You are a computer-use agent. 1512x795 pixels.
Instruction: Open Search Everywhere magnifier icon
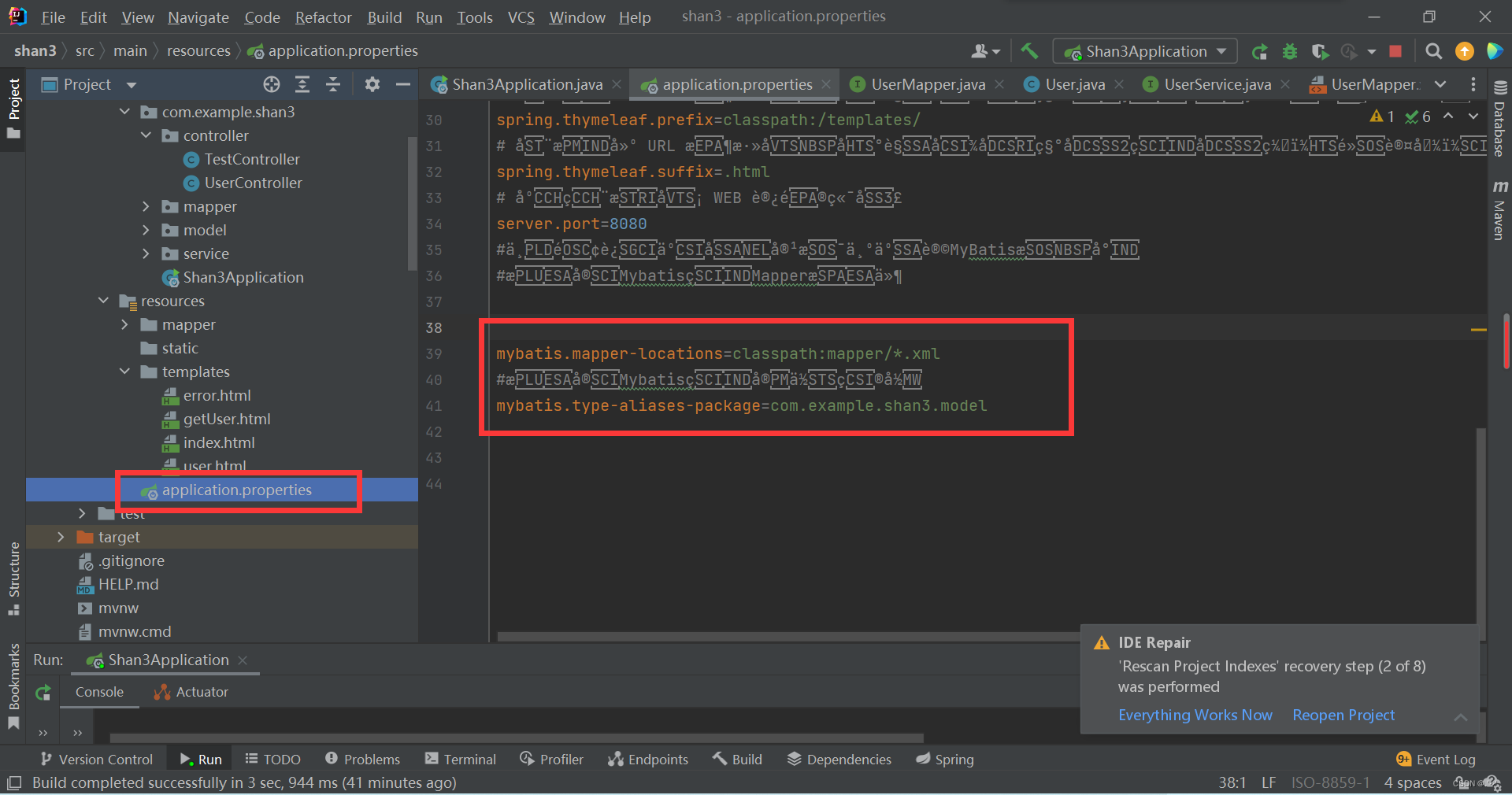coord(1434,51)
